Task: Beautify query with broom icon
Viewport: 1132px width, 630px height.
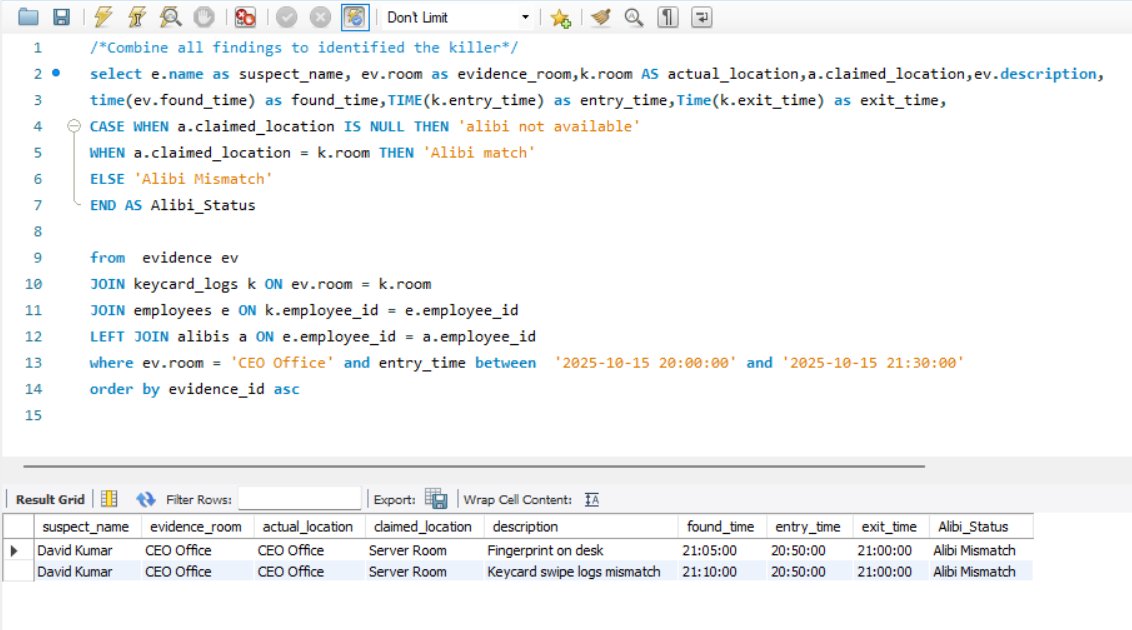Action: coord(600,17)
